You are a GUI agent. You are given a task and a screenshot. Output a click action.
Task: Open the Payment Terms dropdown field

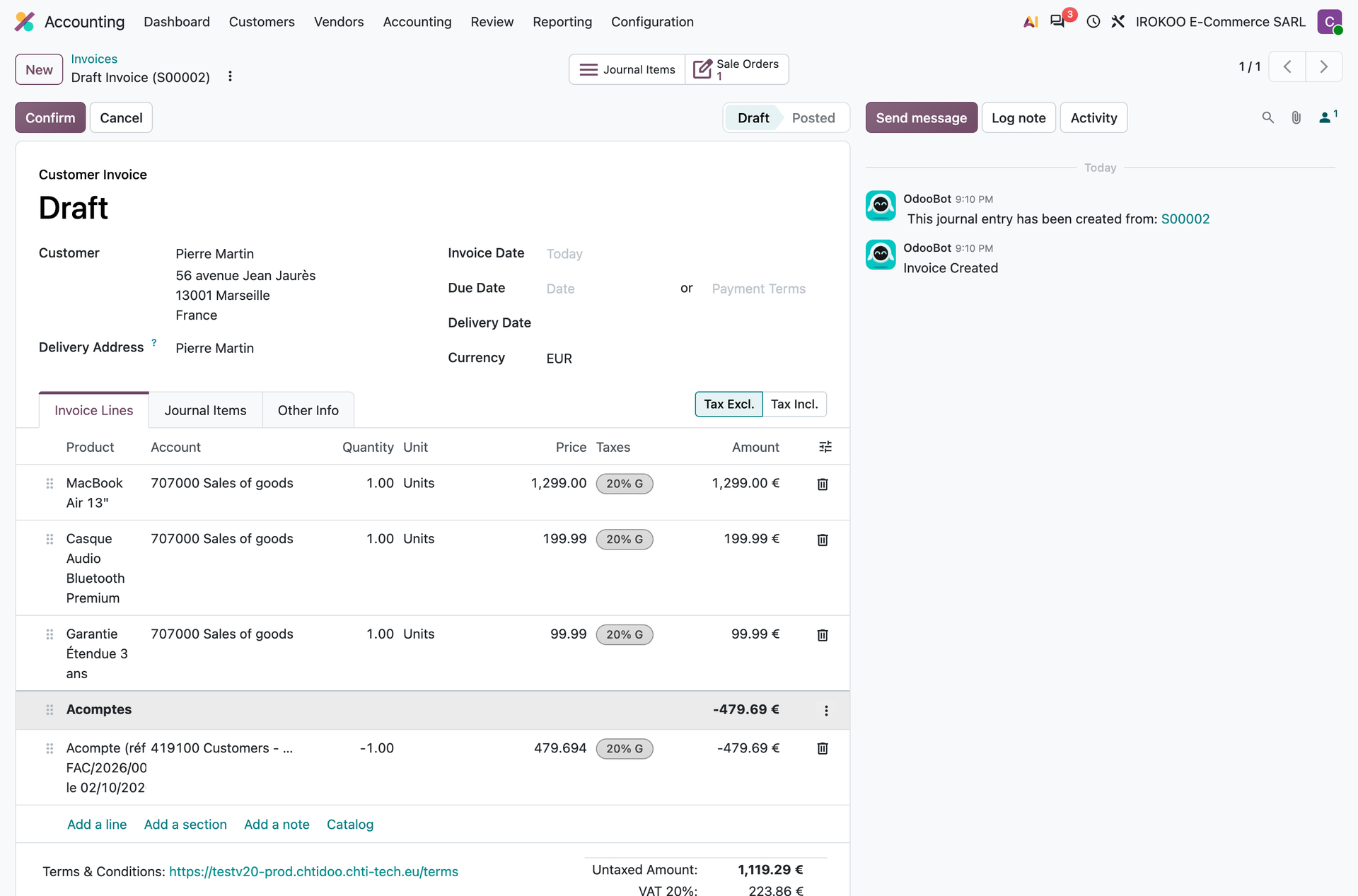coord(767,289)
